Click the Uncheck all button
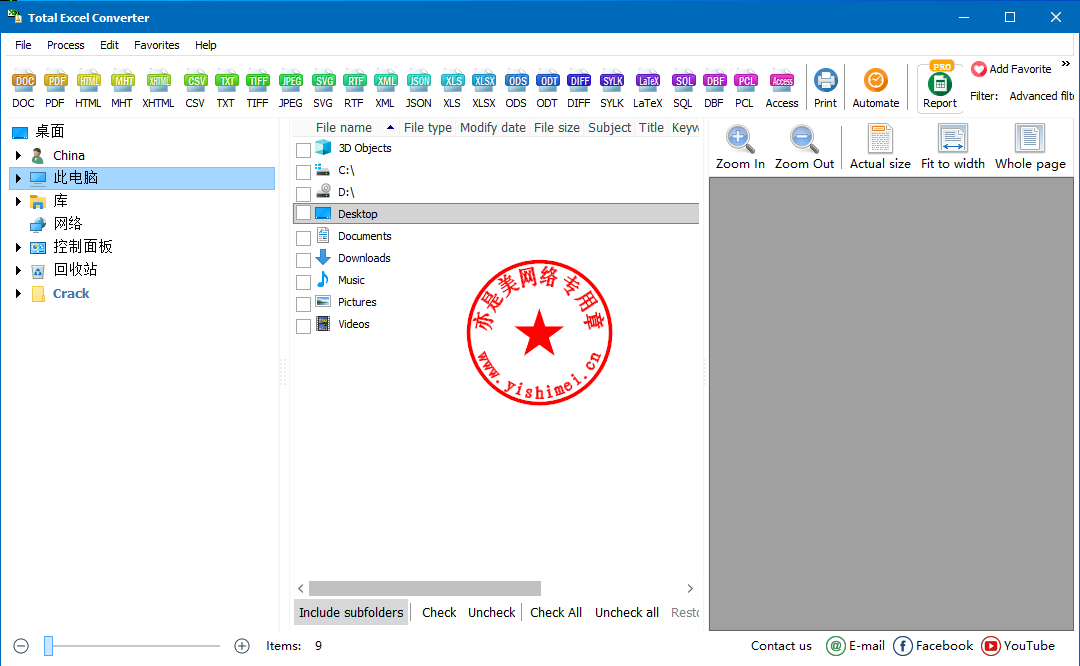 point(627,612)
